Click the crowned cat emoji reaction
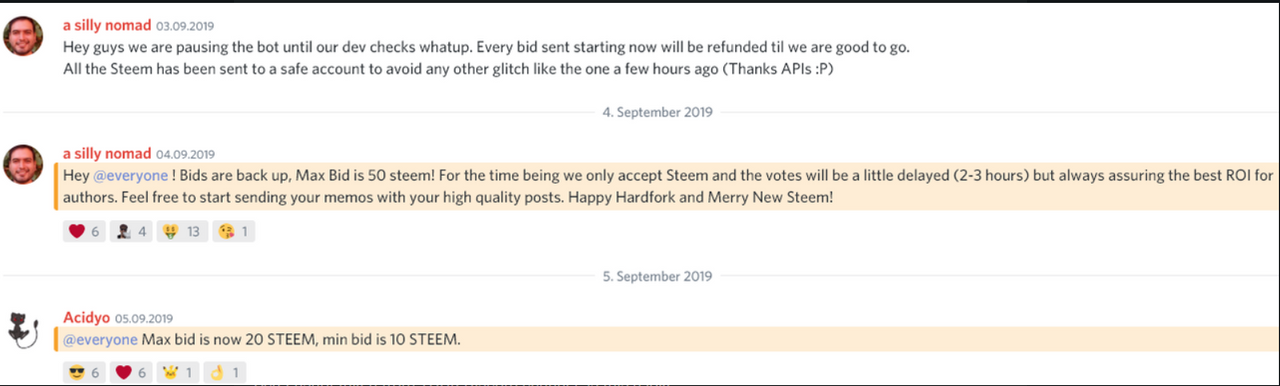Screen dimensions: 1280x386 tap(178, 372)
